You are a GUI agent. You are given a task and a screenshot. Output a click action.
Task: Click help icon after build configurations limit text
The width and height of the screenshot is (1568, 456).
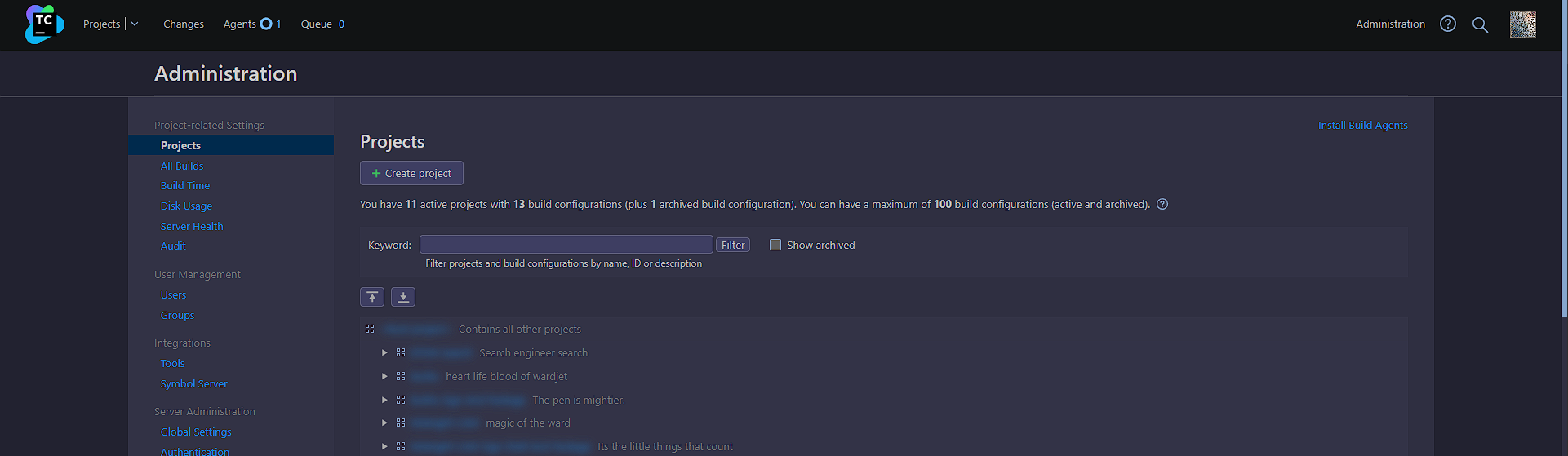point(1162,204)
